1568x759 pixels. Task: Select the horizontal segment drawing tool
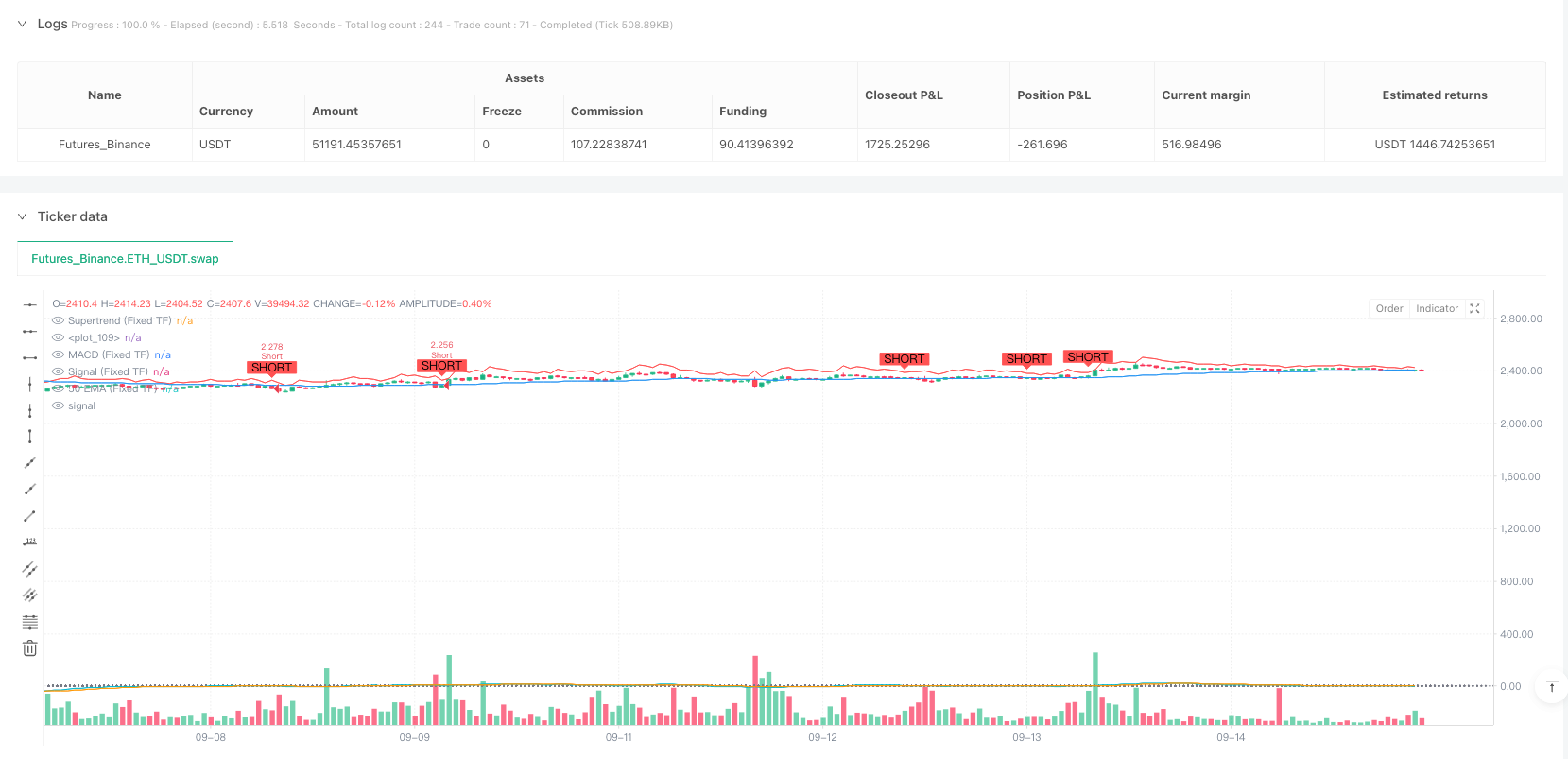[x=30, y=357]
